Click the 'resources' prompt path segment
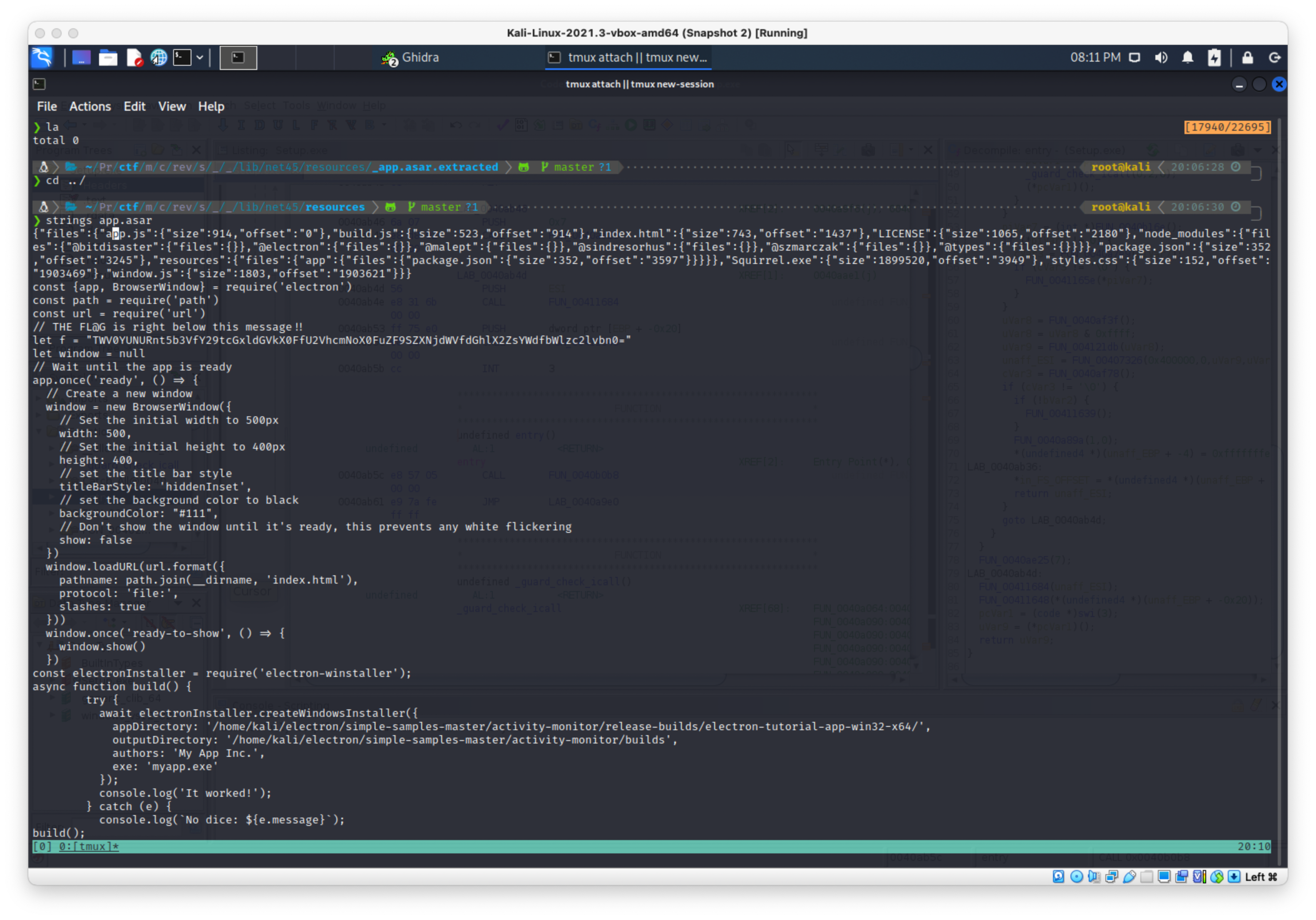The width and height of the screenshot is (1316, 920). coord(335,207)
